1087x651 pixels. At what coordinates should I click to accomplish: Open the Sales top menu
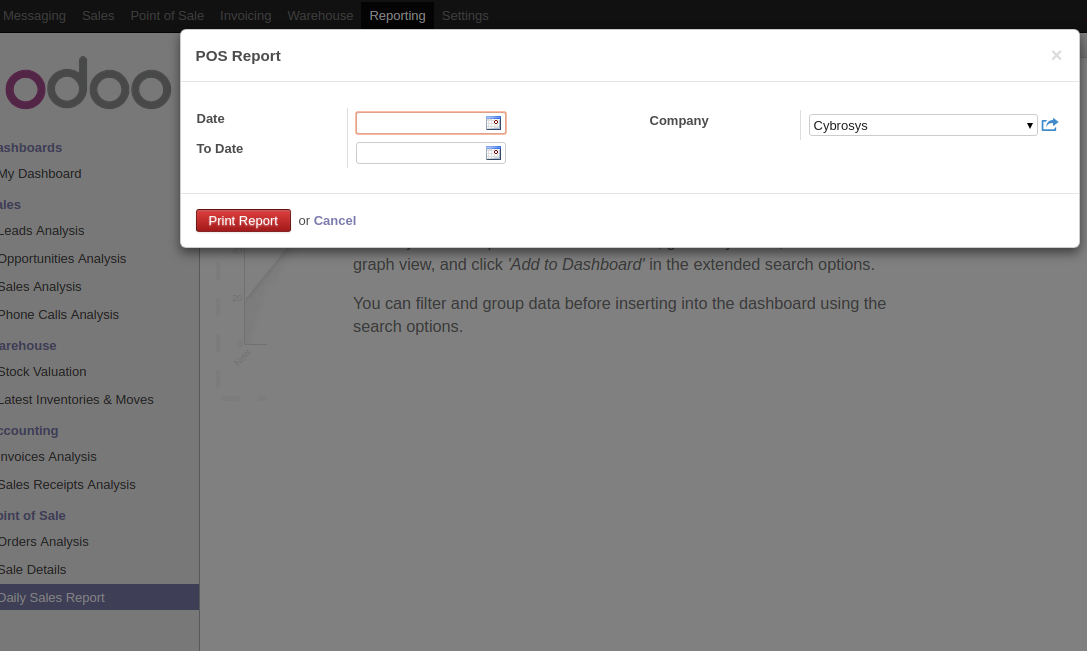98,15
